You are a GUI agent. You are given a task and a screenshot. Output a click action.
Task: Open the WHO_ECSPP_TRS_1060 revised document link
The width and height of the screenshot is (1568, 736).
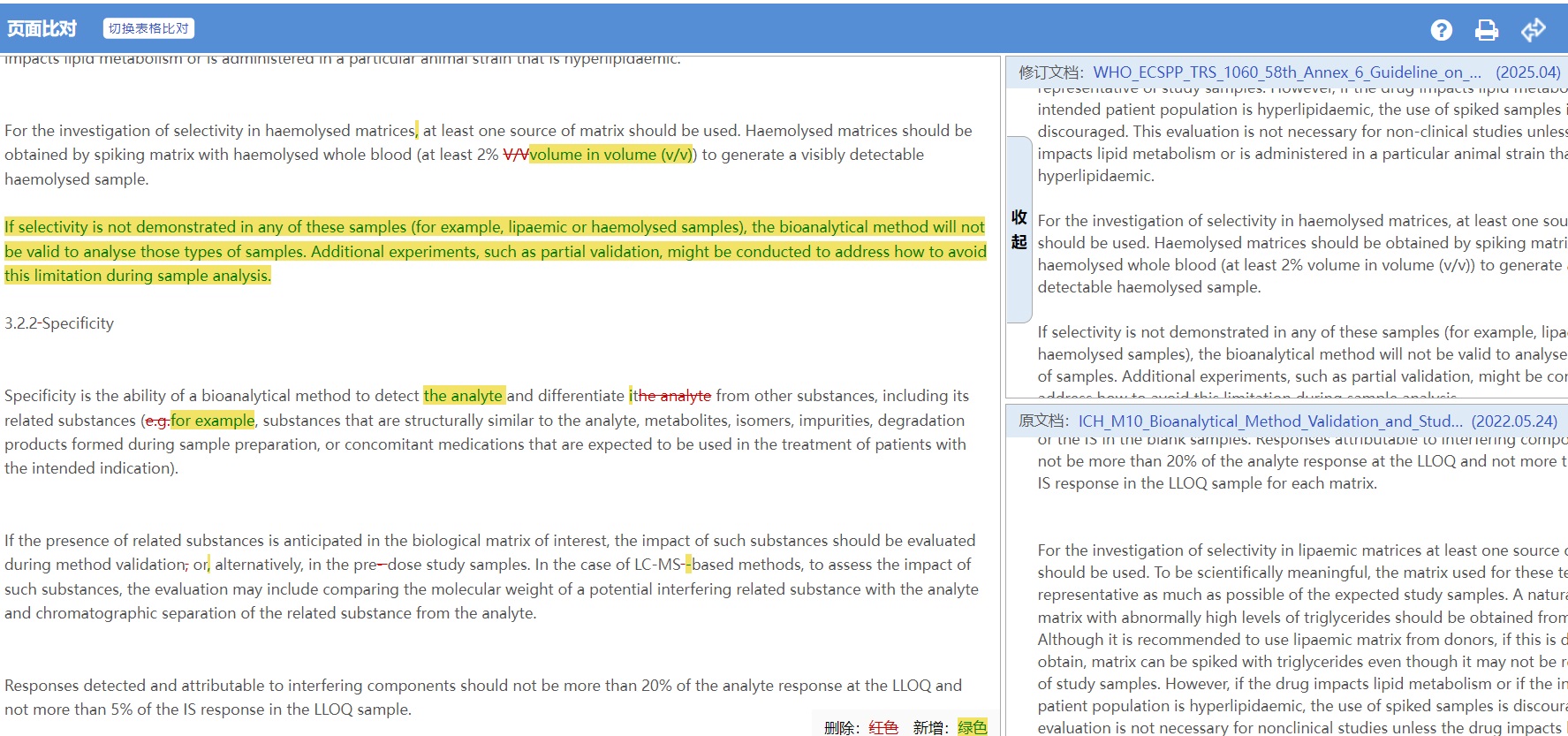click(1286, 72)
